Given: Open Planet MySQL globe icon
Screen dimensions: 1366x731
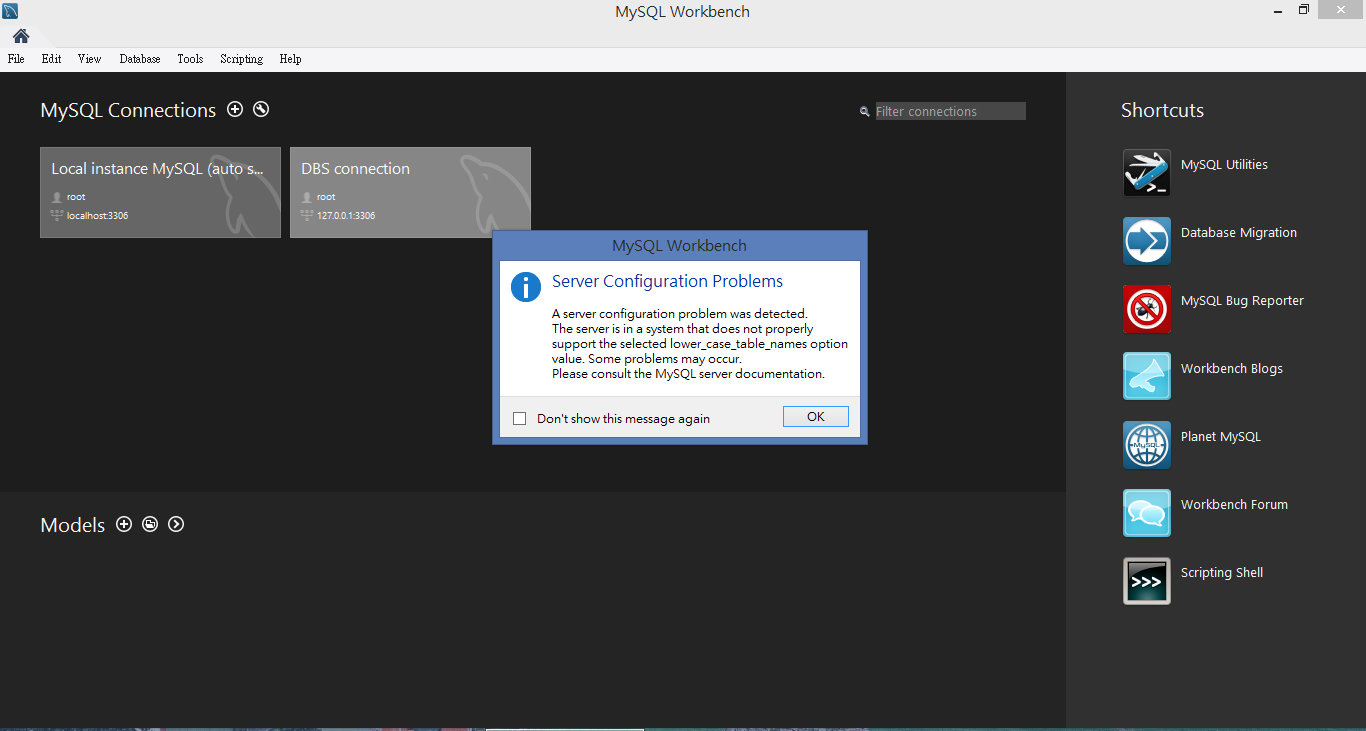Looking at the screenshot, I should pyautogui.click(x=1146, y=445).
